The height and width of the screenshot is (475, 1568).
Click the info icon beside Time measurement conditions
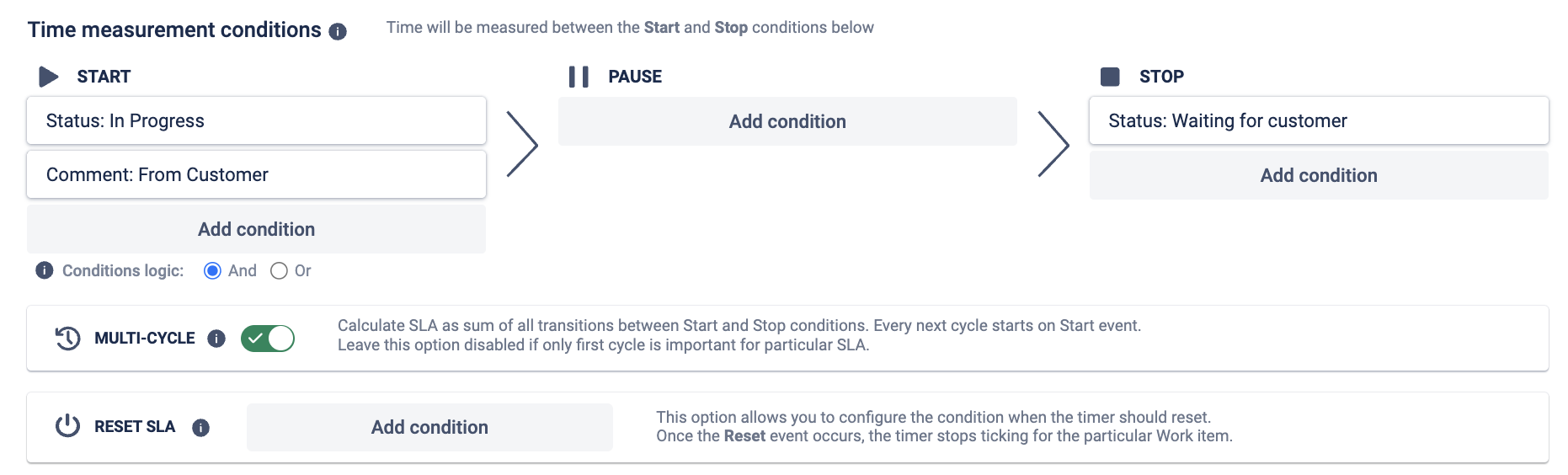click(338, 32)
